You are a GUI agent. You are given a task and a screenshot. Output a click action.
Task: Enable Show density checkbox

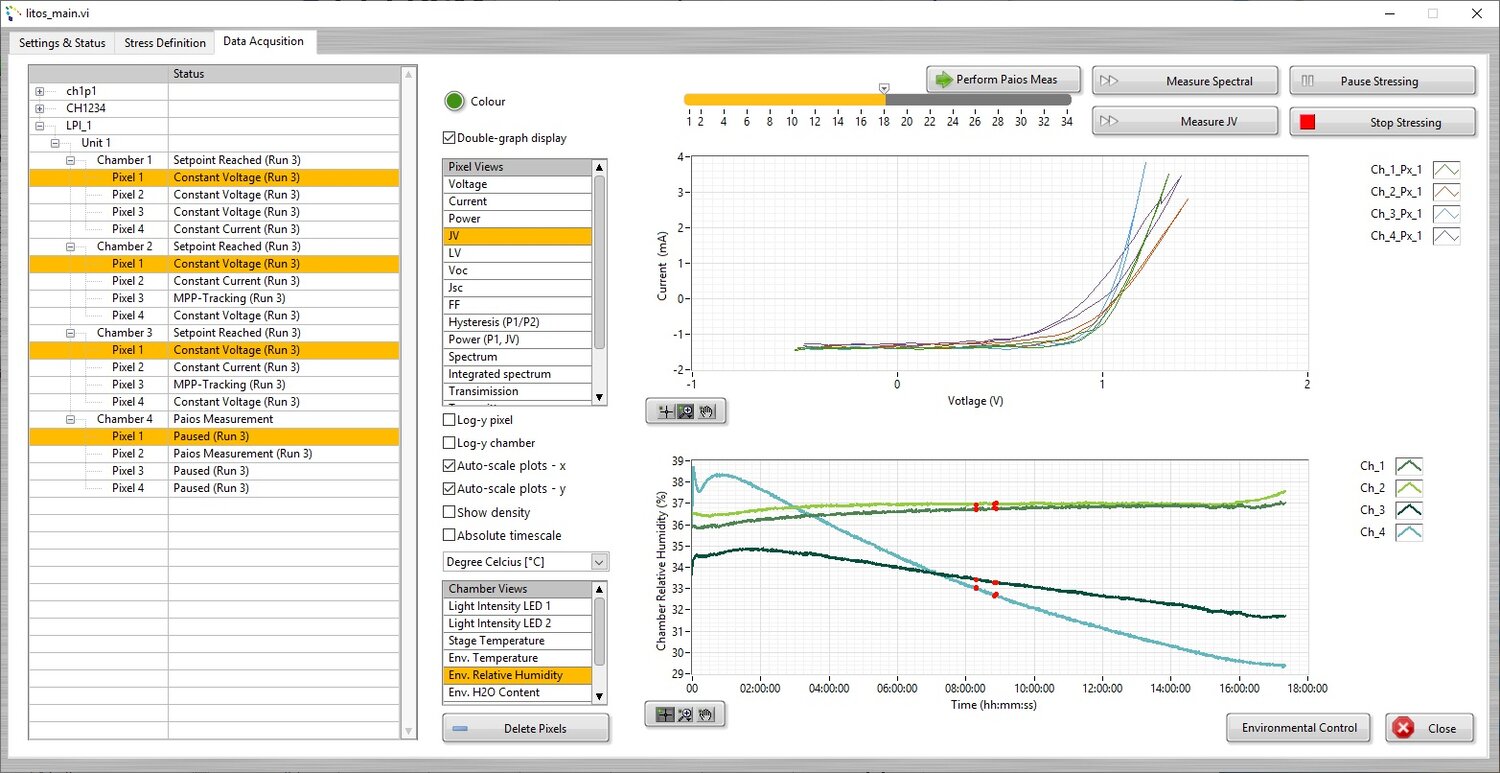(449, 512)
